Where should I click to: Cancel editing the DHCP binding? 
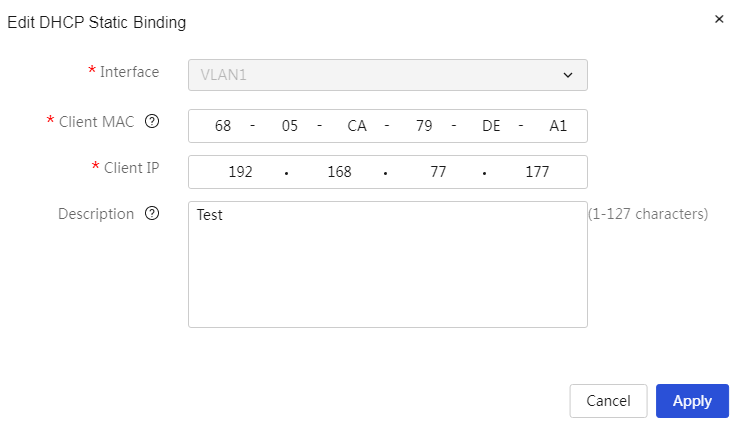click(x=608, y=401)
